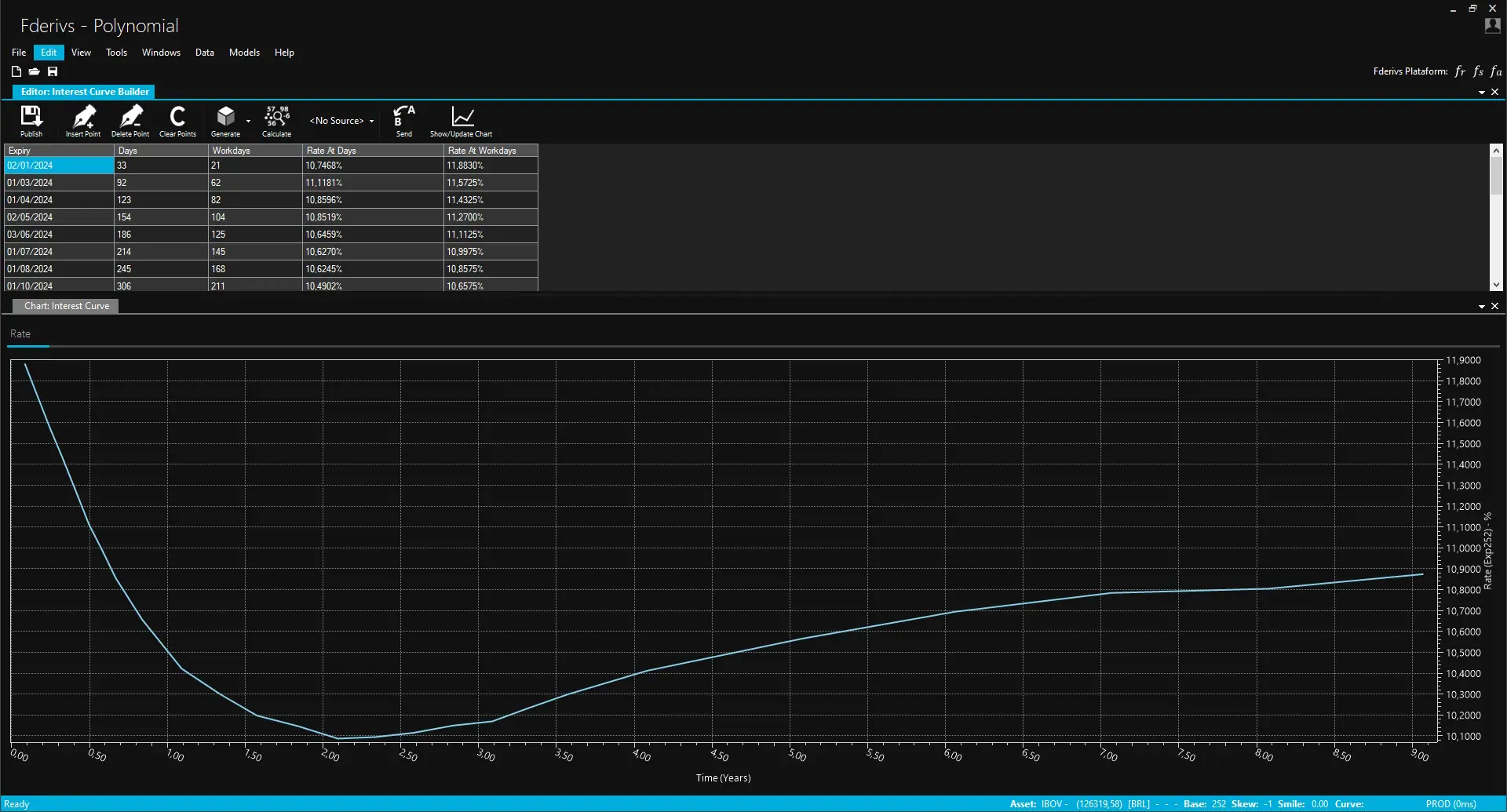Viewport: 1507px width, 812px height.
Task: Click Show/Update Chart icon
Action: coord(462,120)
